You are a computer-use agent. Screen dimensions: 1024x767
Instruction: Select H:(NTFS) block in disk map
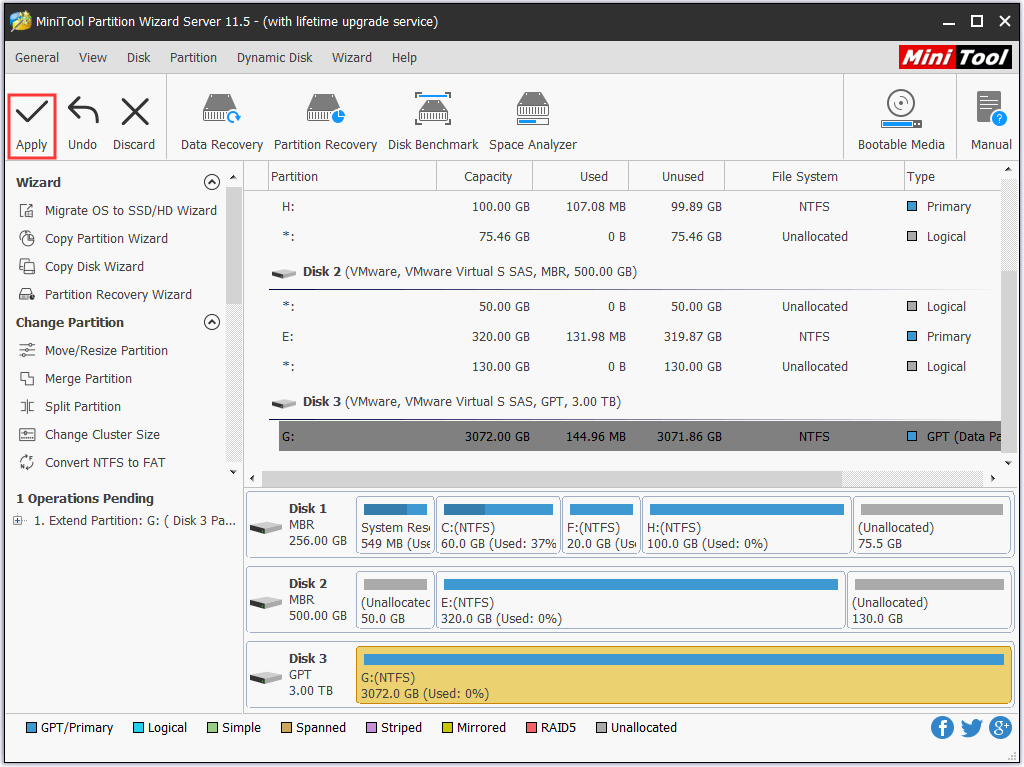(x=746, y=526)
